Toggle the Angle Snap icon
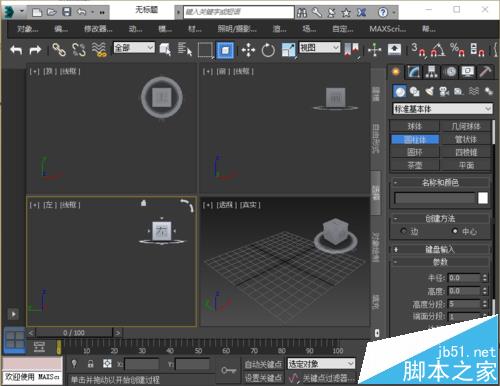This screenshot has width=500, height=386. click(438, 50)
